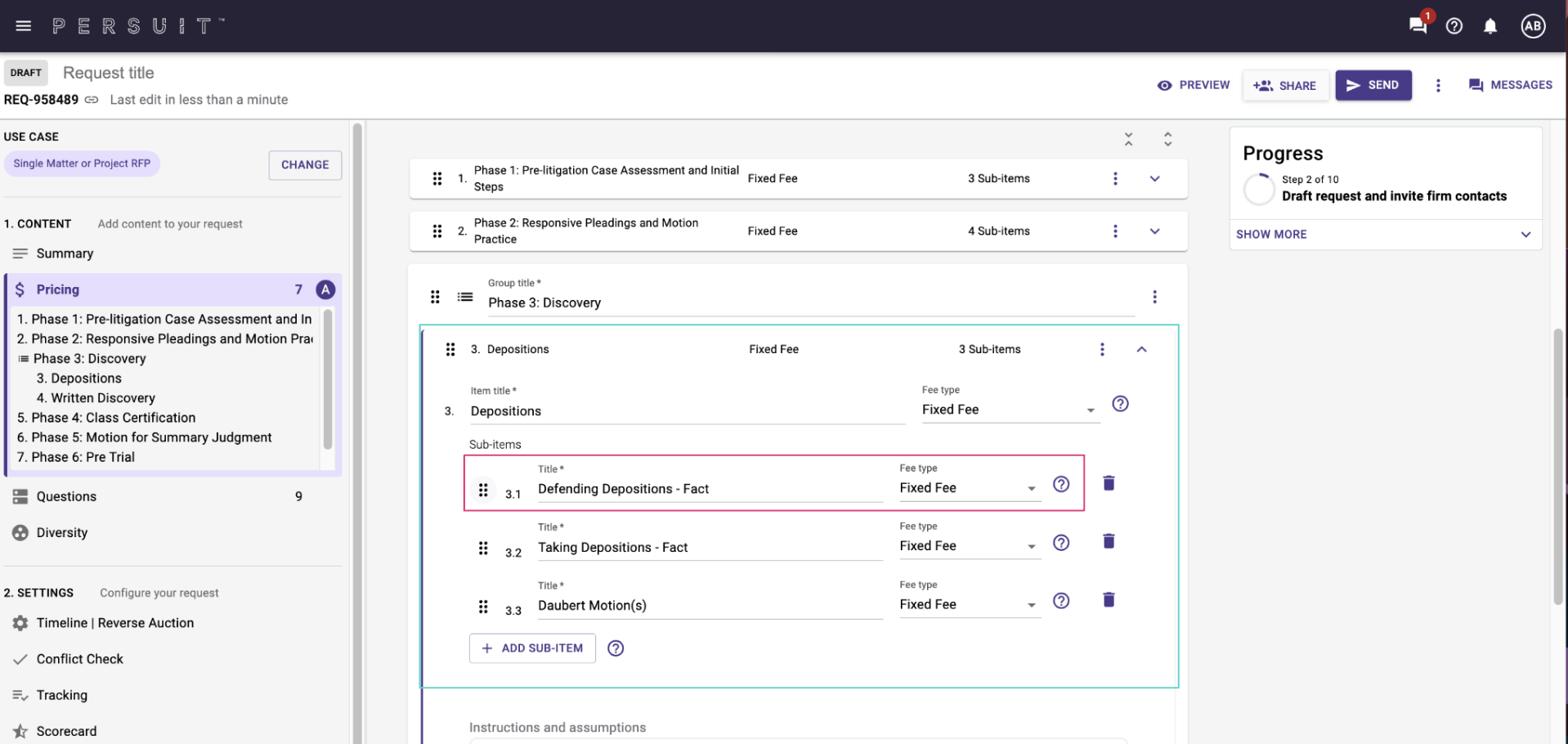Edit Daubert Motion(s) title field
The height and width of the screenshot is (744, 1568).
pyautogui.click(x=710, y=606)
